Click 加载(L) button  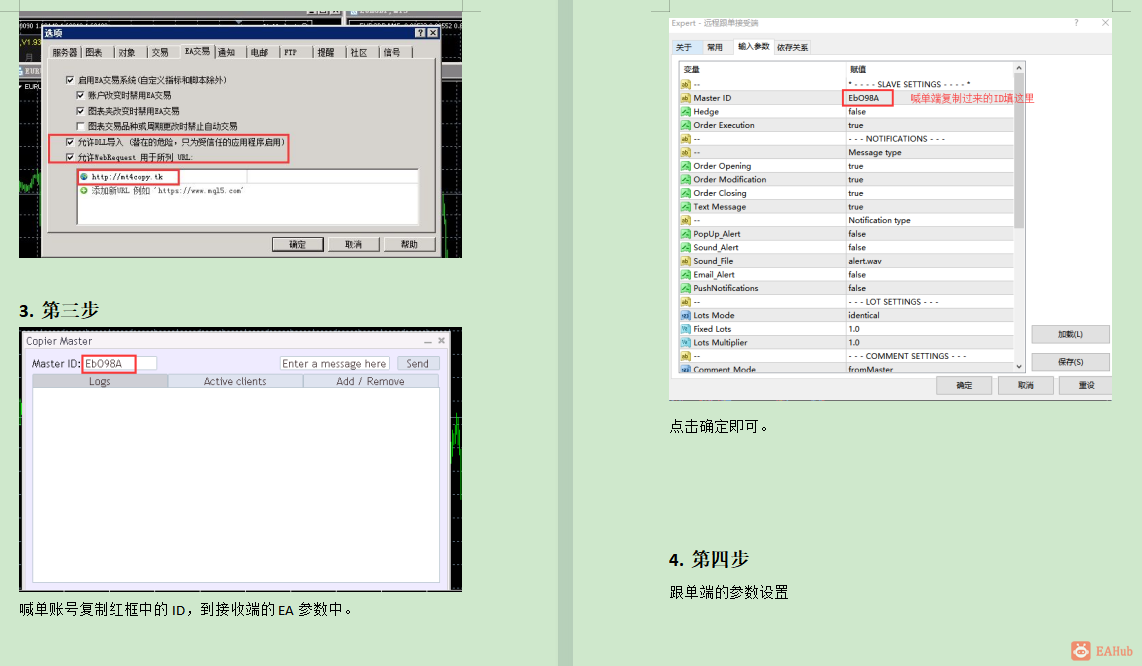[x=1071, y=334]
